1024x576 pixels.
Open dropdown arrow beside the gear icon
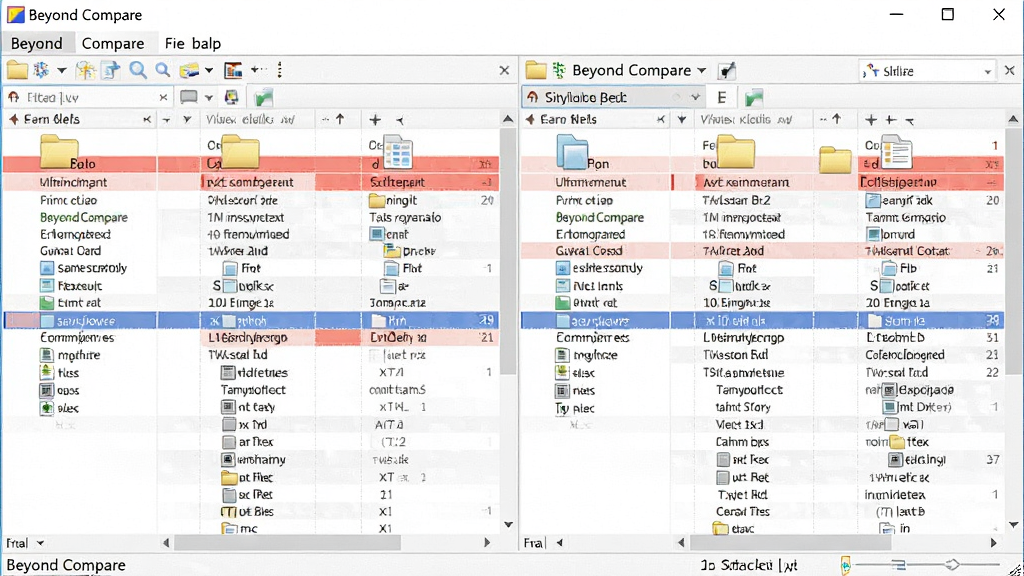coord(61,70)
